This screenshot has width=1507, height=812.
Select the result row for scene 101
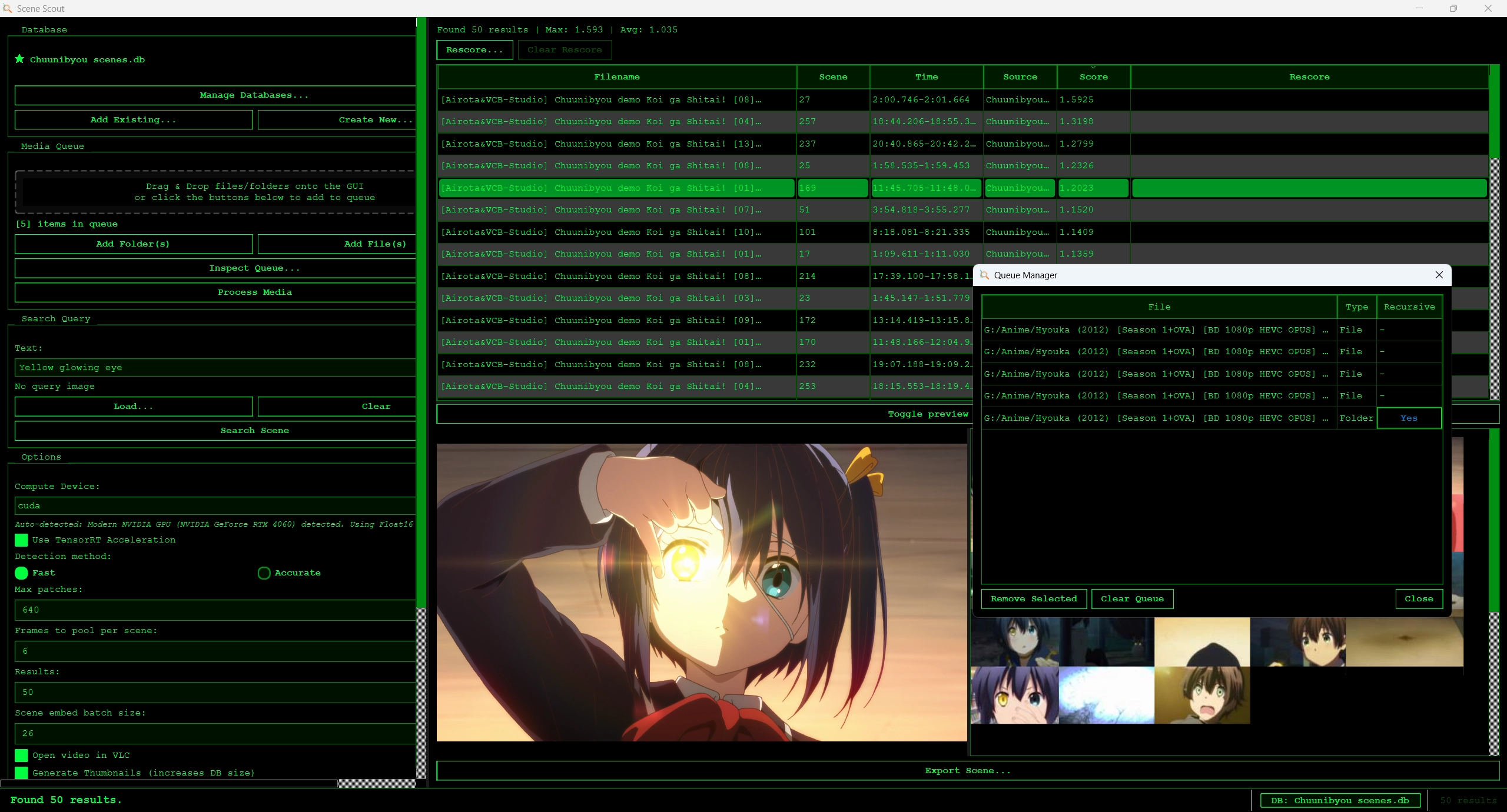(x=963, y=232)
